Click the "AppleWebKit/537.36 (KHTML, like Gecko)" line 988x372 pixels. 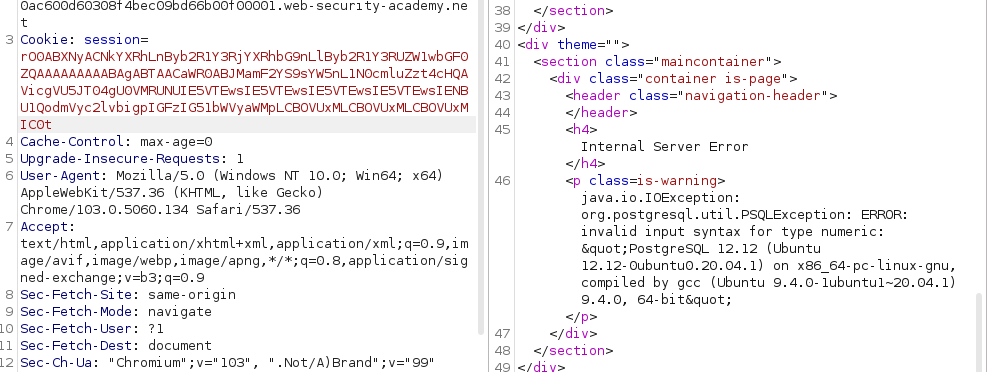[171, 193]
